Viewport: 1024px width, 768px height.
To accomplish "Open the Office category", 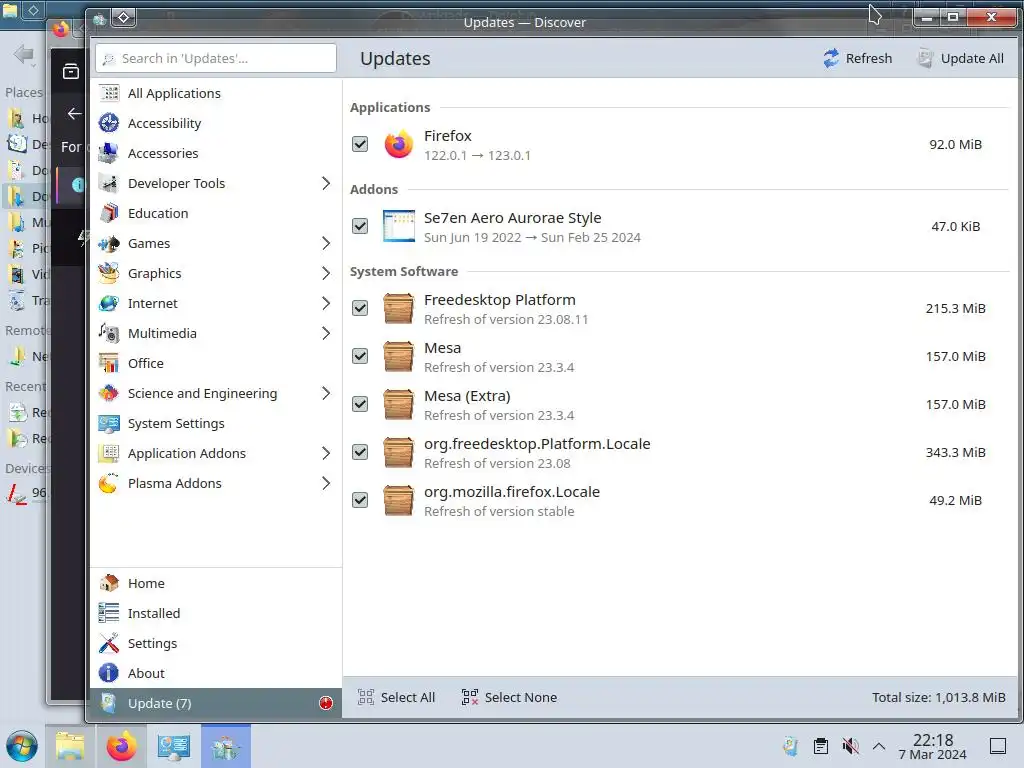I will [216, 363].
